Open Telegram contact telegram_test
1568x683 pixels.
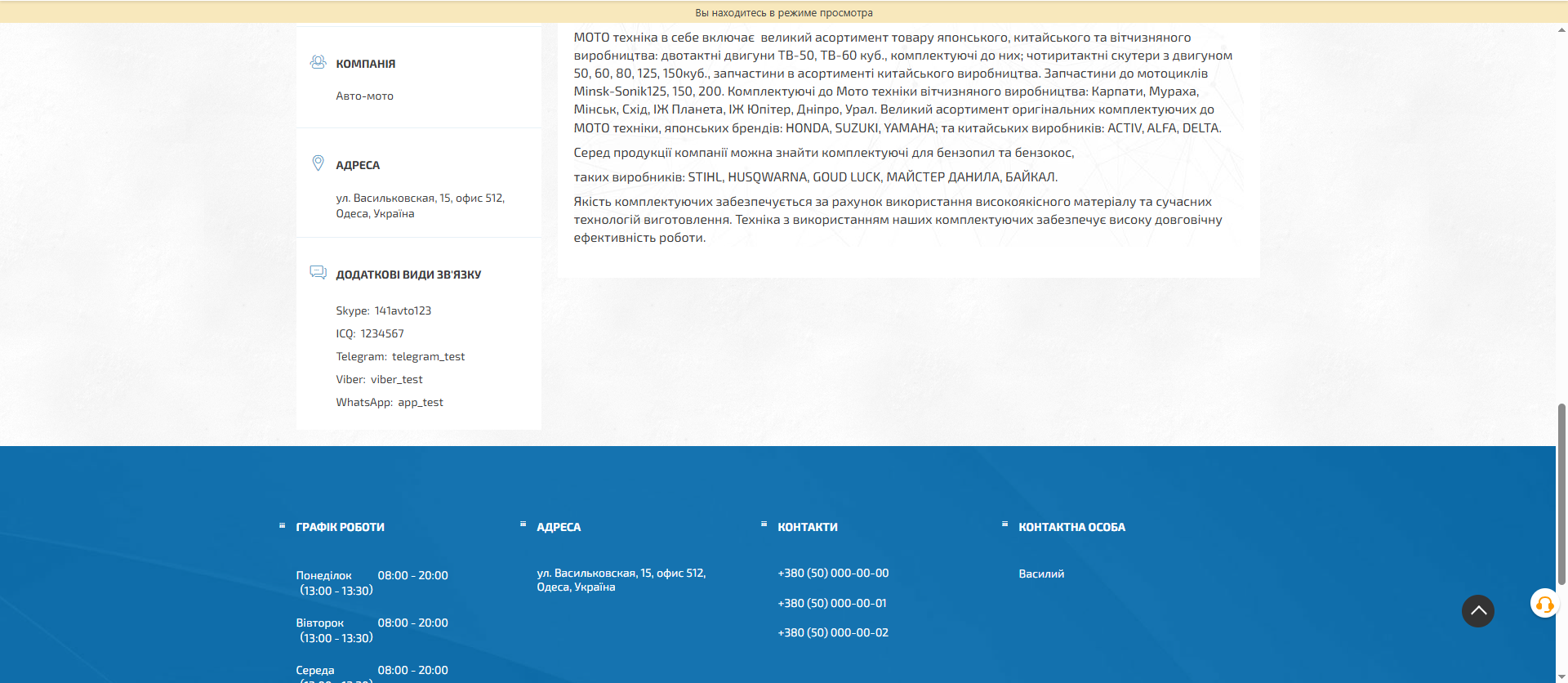click(x=428, y=357)
